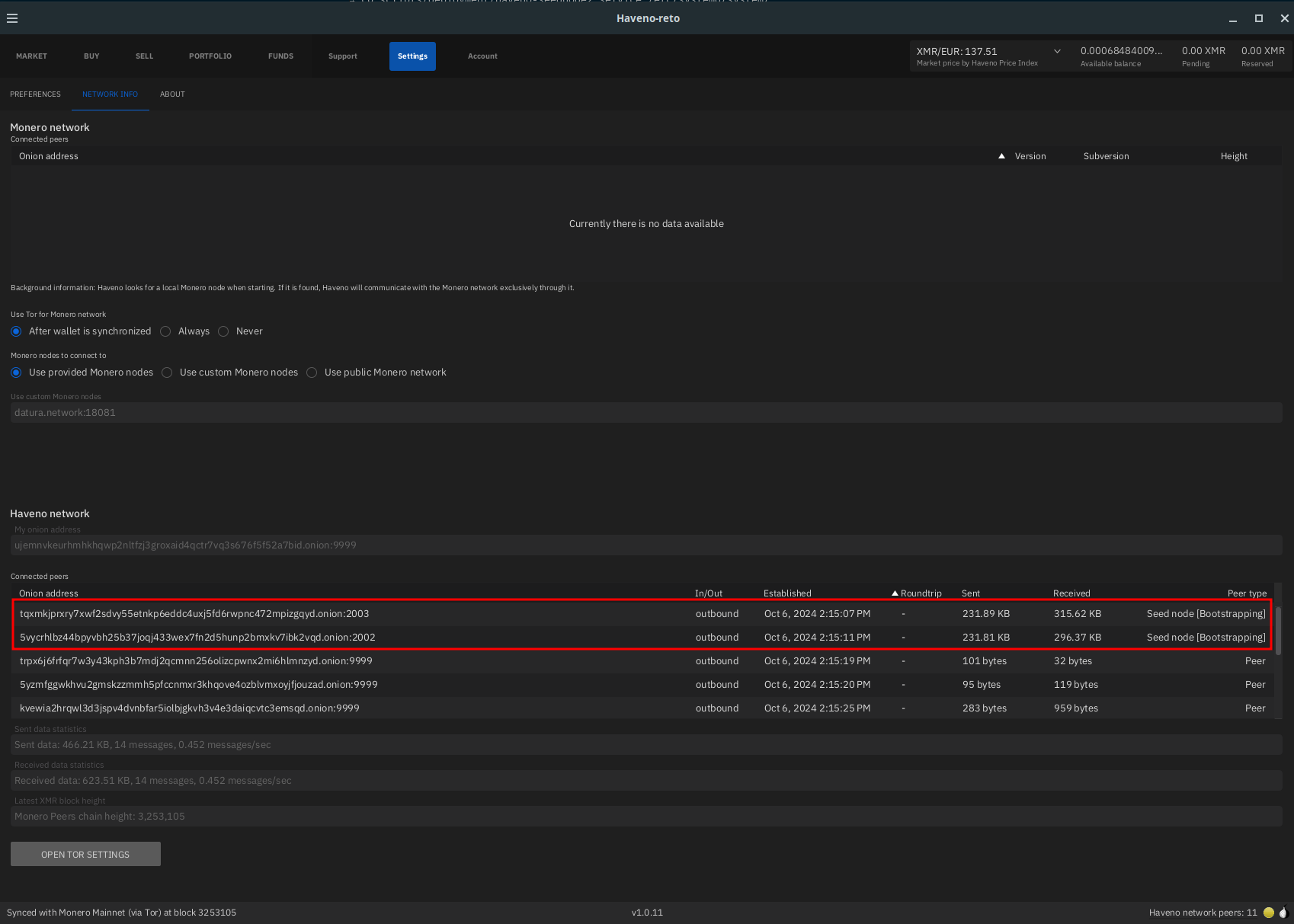Click the yellow network status indicator
Image resolution: width=1294 pixels, height=924 pixels.
click(1269, 913)
